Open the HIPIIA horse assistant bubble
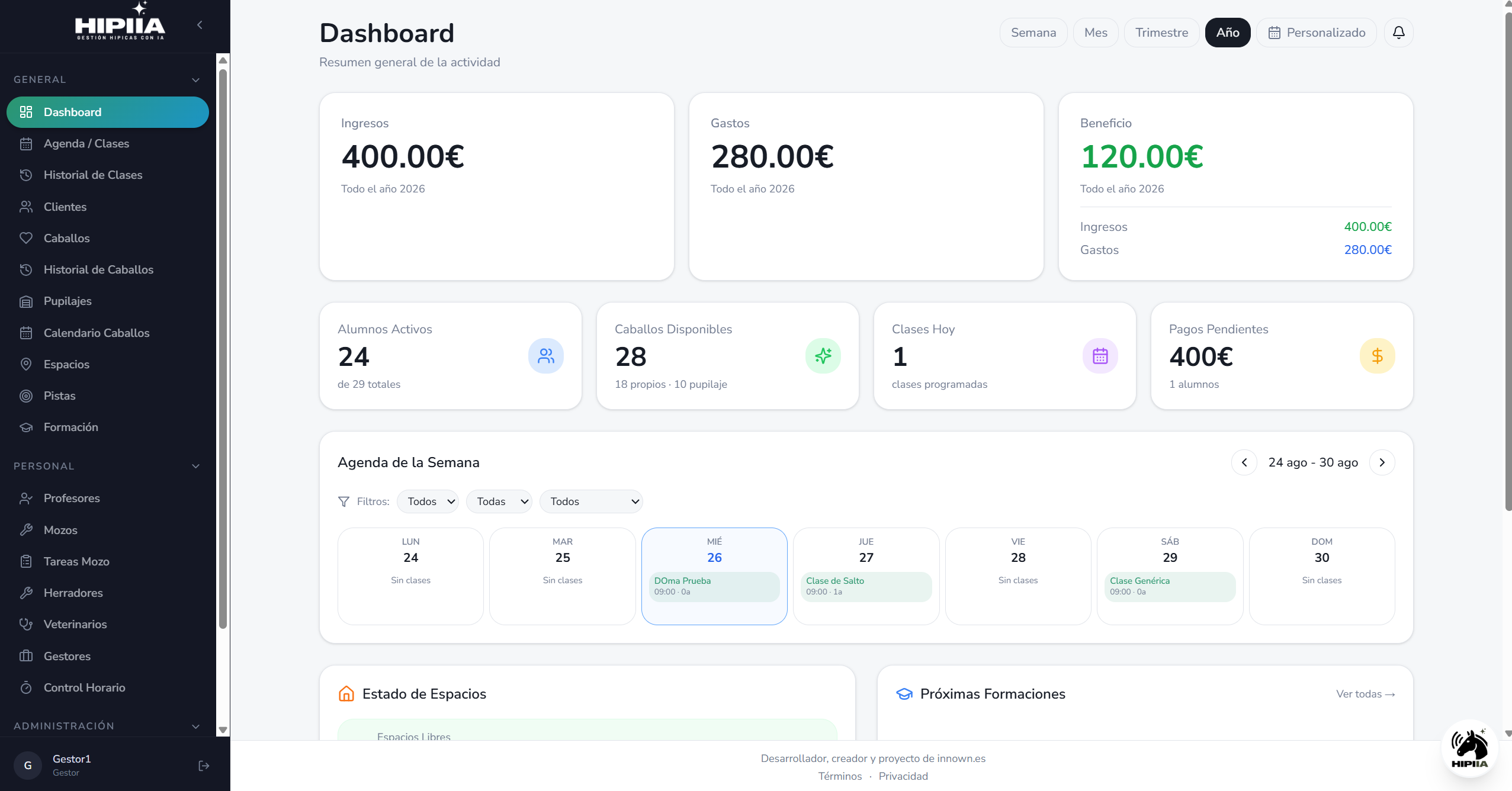This screenshot has height=791, width=1512. pyautogui.click(x=1469, y=748)
